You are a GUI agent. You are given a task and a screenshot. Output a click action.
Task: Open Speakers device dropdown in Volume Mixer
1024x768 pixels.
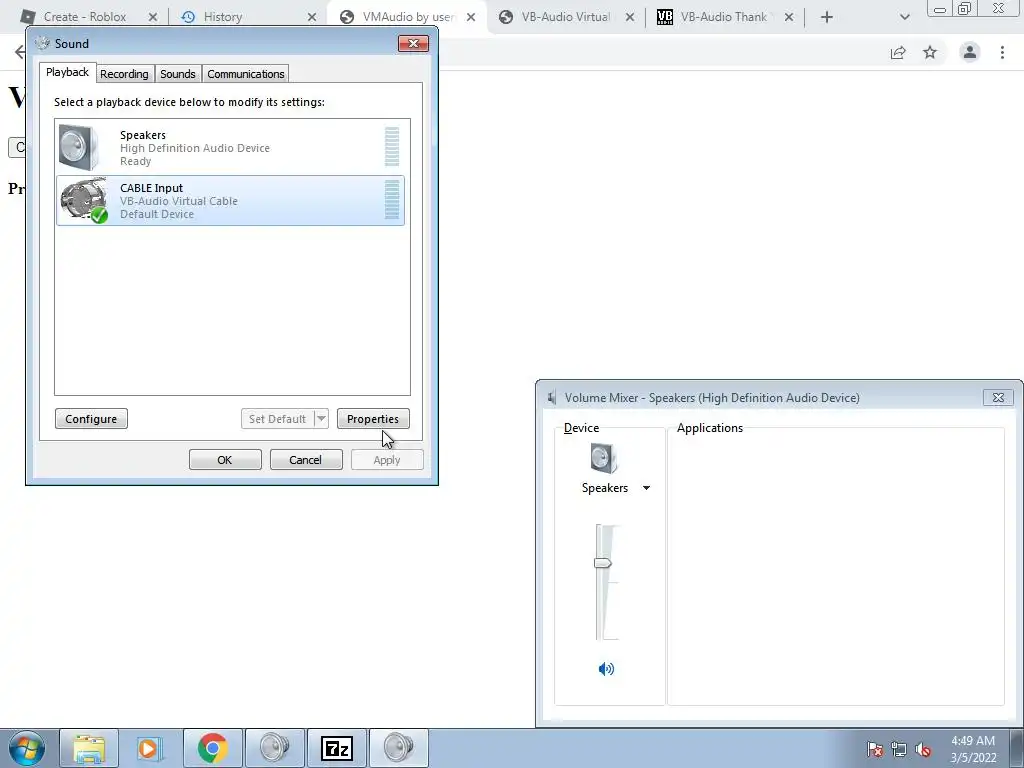coord(646,488)
